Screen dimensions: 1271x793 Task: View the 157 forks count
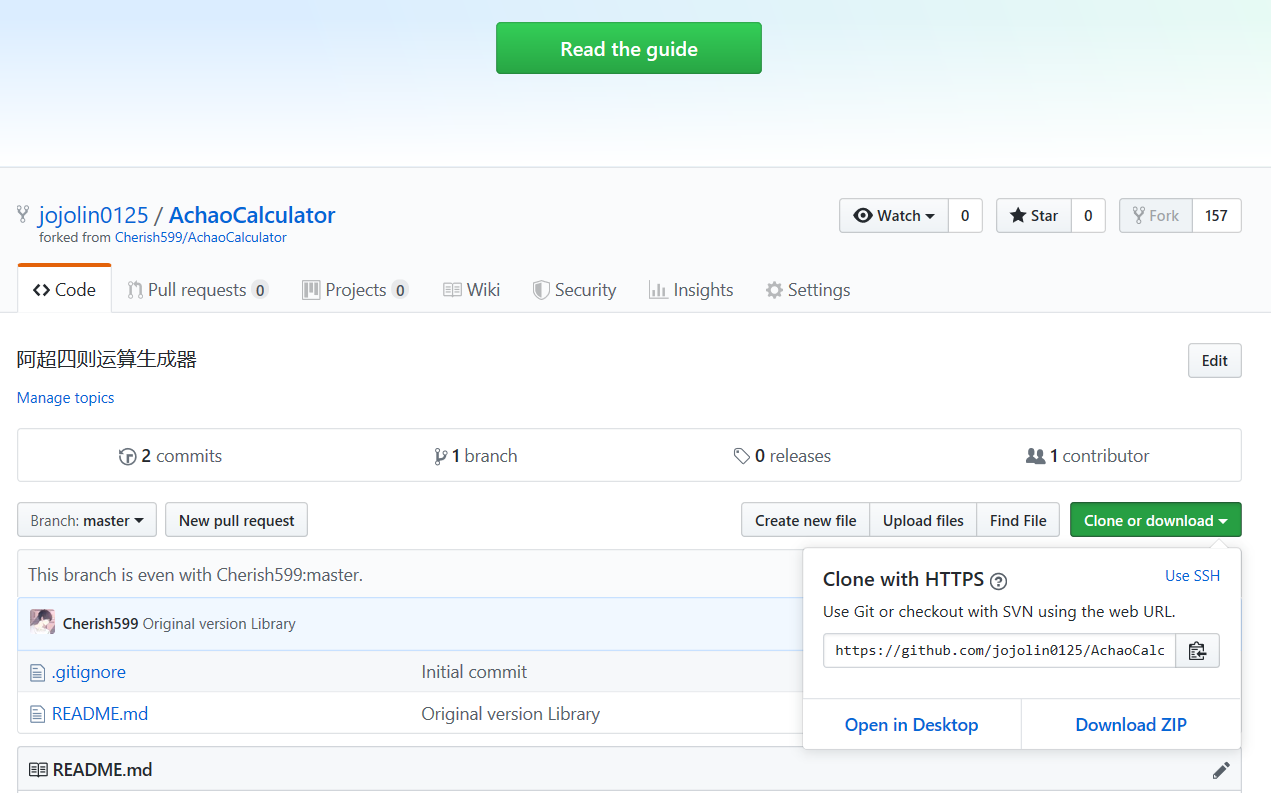click(1216, 216)
